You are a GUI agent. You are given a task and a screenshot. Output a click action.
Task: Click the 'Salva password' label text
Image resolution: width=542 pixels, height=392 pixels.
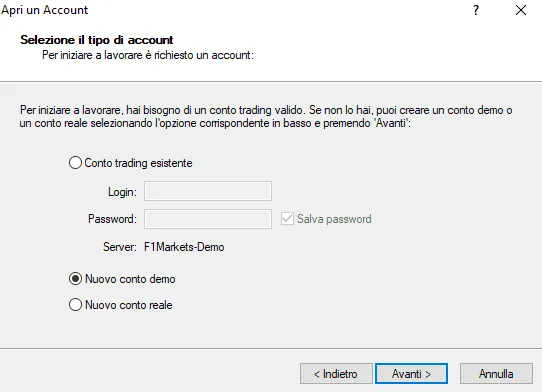(334, 219)
